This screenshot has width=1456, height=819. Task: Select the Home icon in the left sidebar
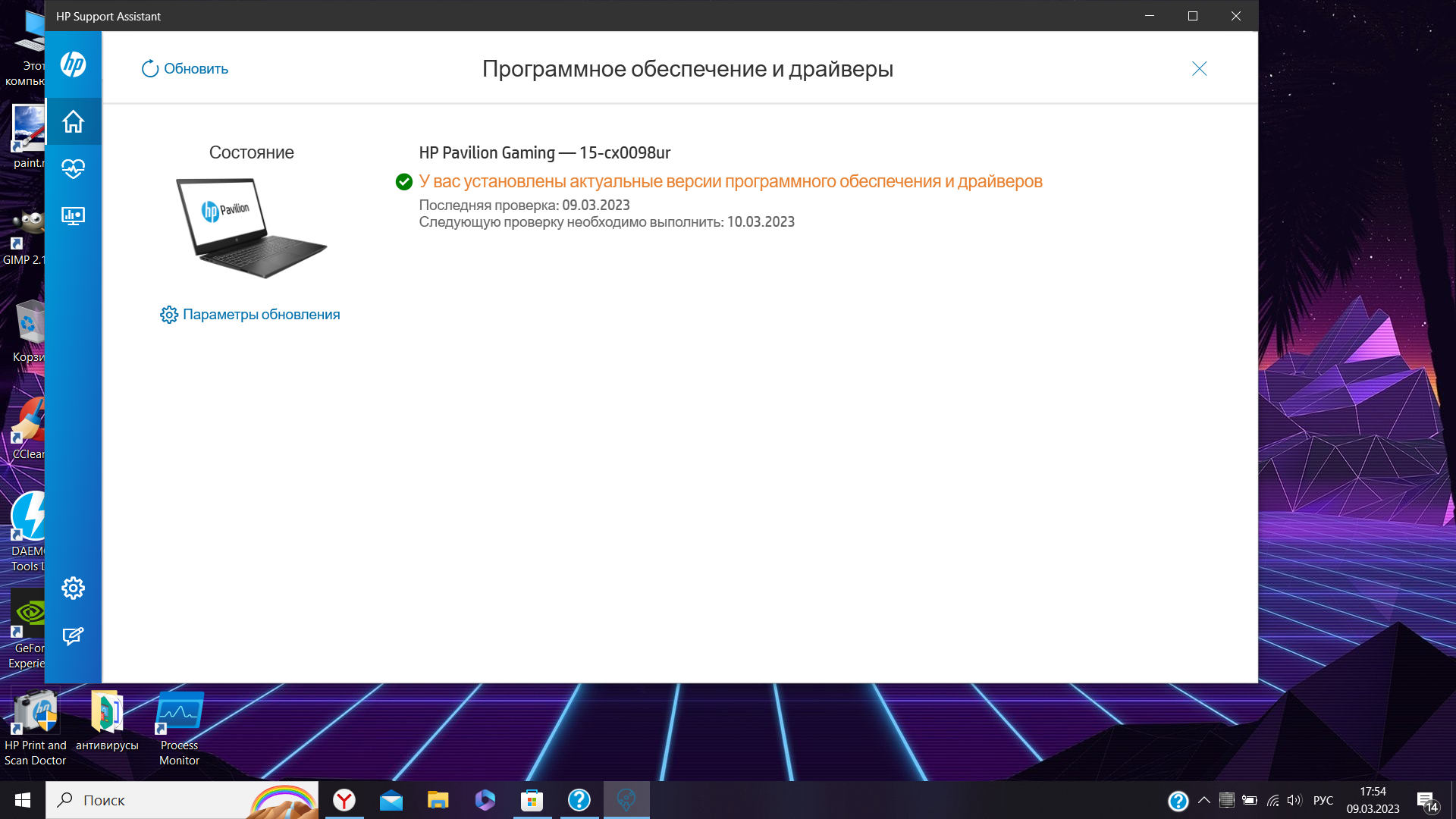pos(73,121)
